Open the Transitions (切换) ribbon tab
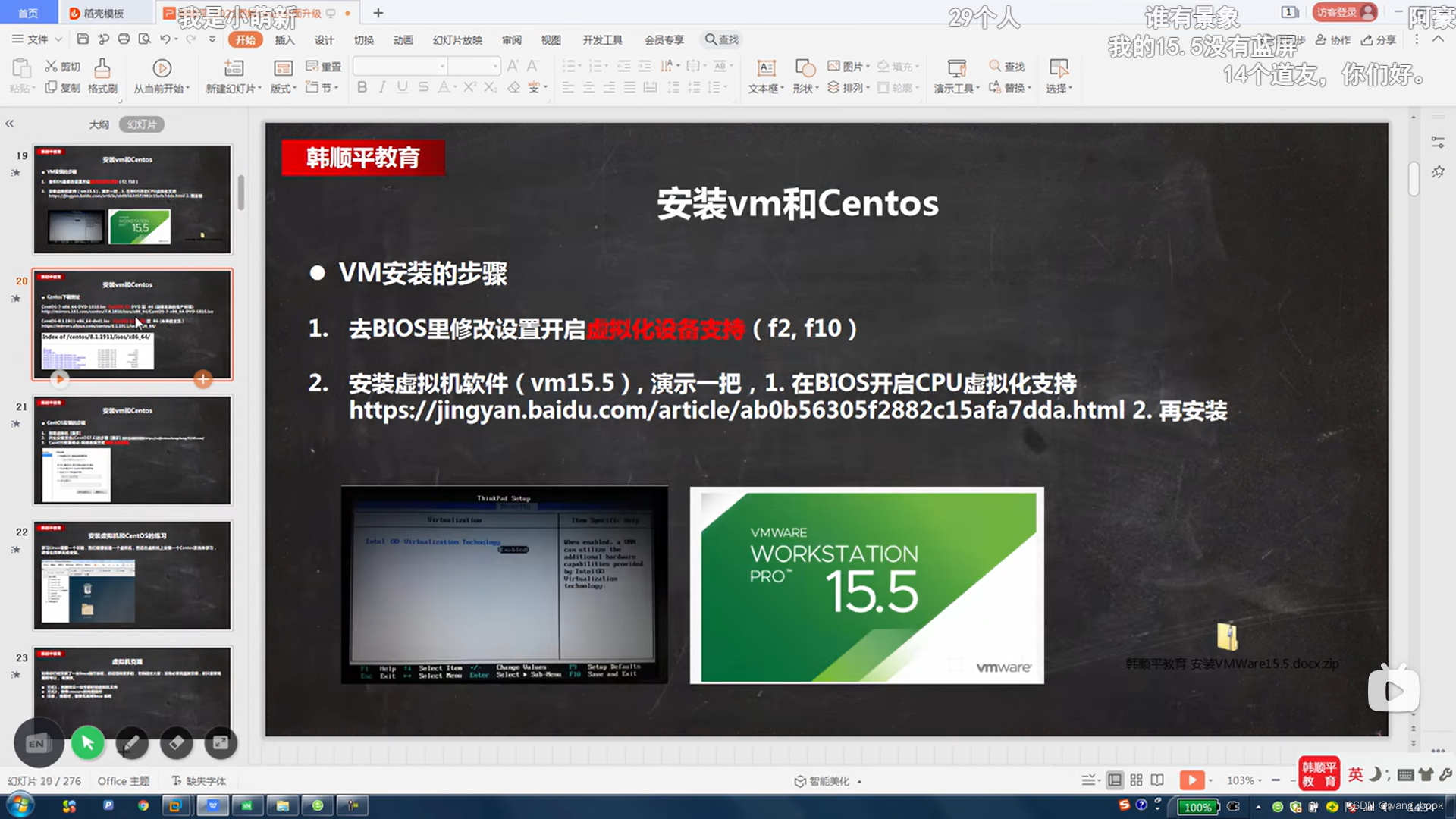 (x=363, y=40)
